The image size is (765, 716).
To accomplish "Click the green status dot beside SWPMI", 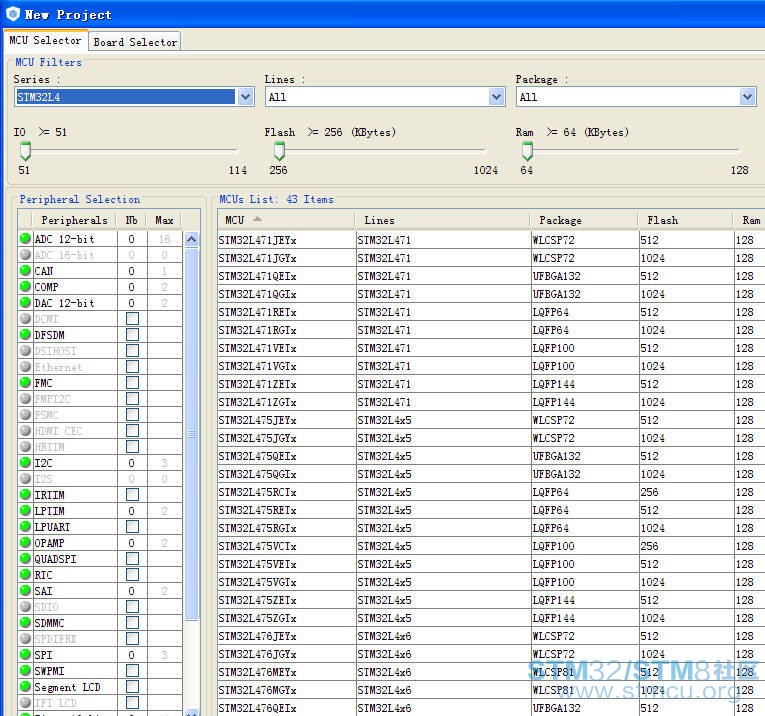I will [25, 671].
